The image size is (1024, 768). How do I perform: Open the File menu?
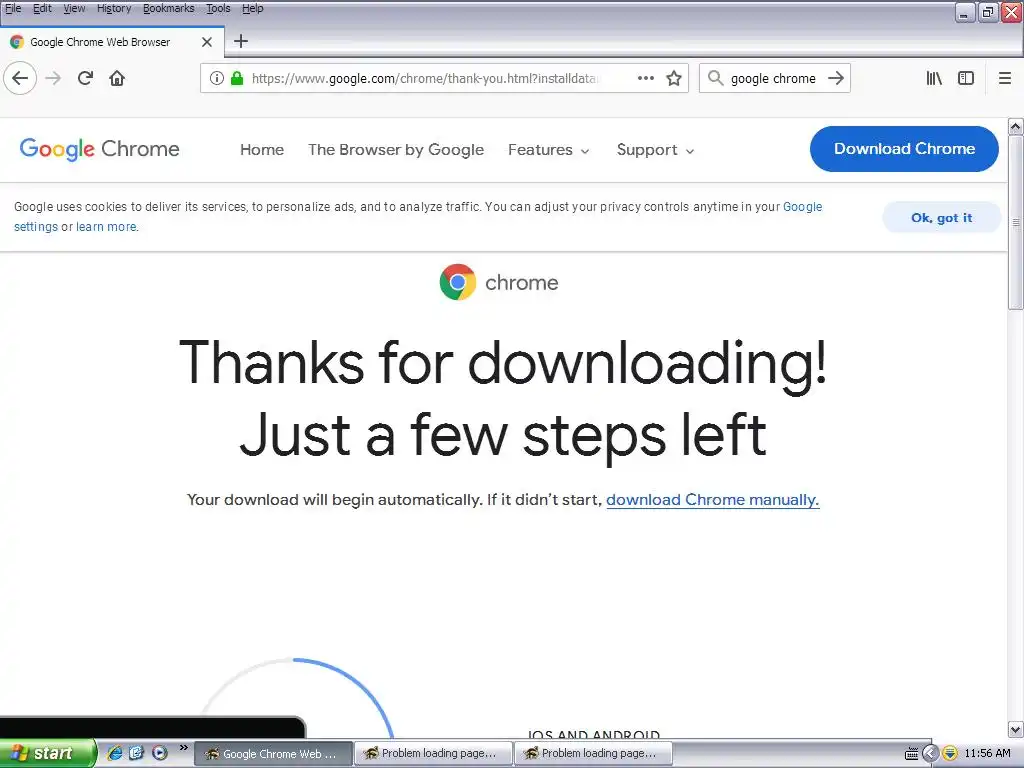click(13, 8)
